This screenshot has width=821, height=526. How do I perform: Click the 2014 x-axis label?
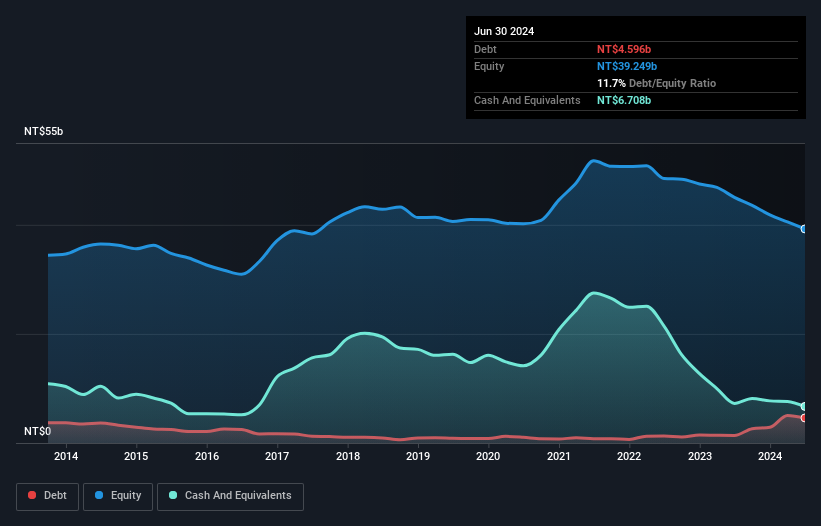point(66,456)
